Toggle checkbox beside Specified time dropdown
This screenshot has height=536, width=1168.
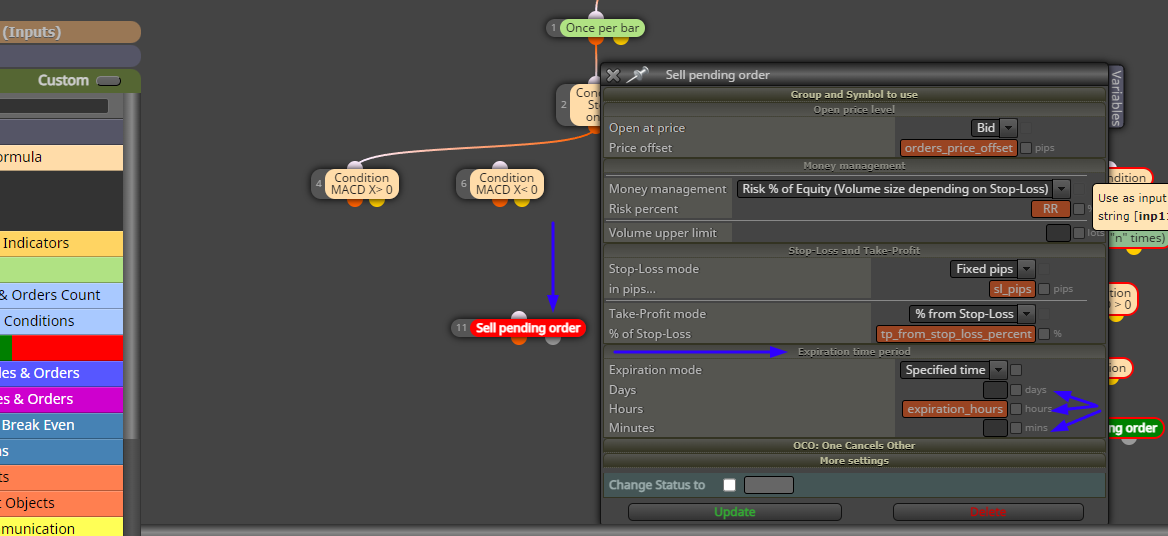[1016, 370]
